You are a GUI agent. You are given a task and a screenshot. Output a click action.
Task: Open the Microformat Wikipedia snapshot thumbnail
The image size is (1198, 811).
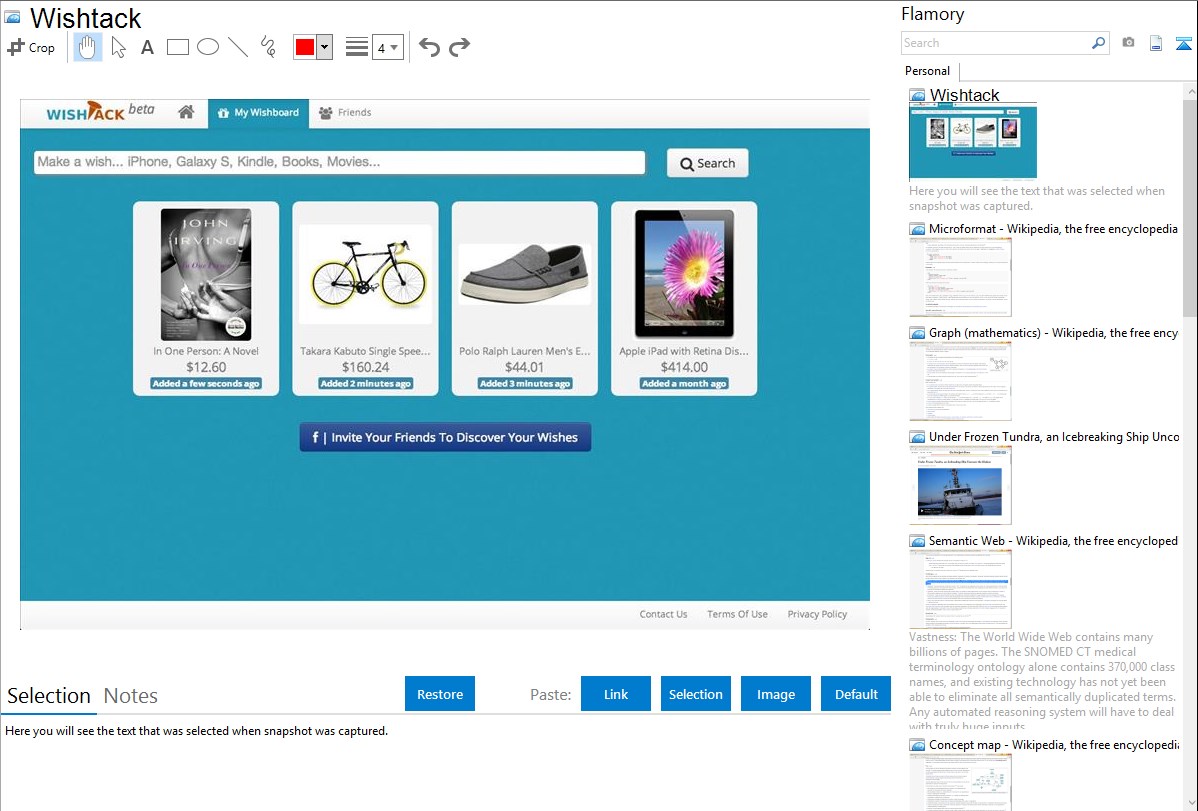coord(960,277)
